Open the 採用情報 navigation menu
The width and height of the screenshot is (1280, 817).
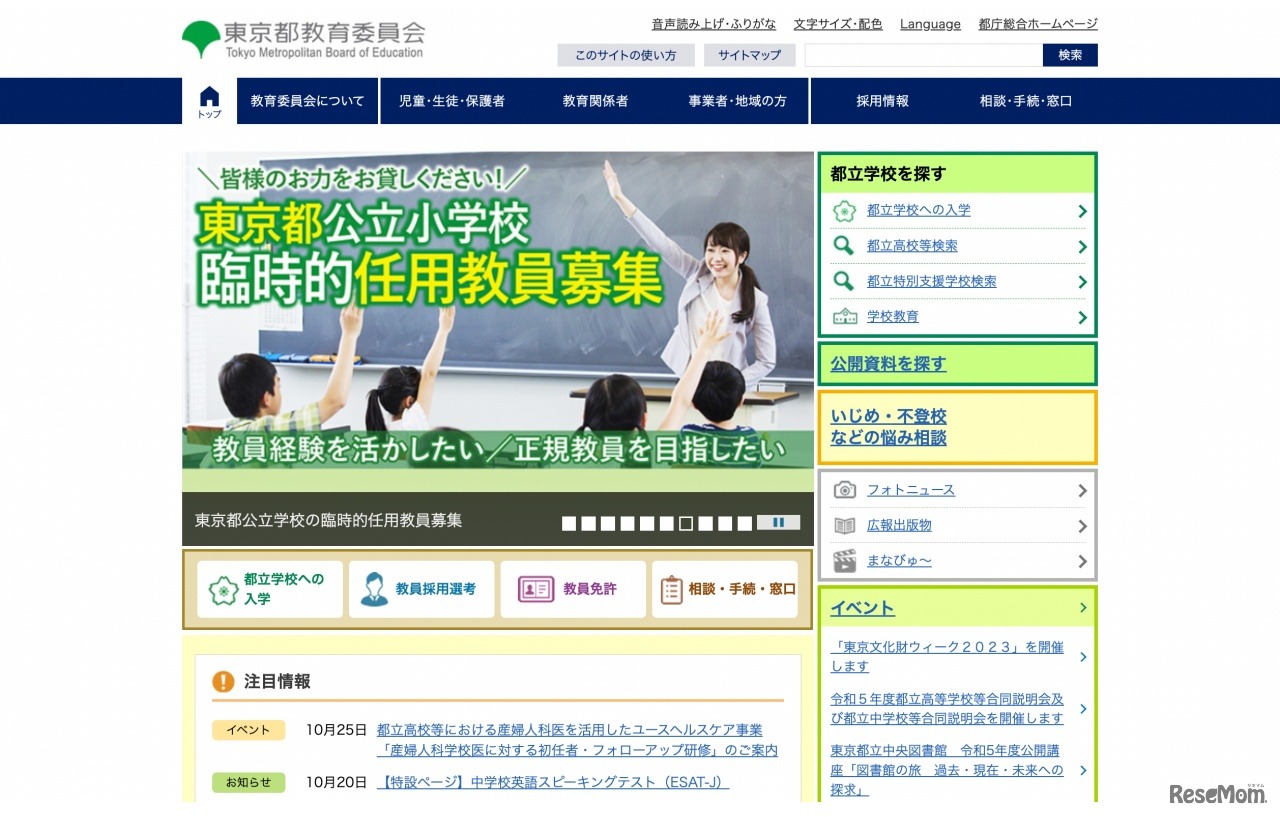coord(883,100)
